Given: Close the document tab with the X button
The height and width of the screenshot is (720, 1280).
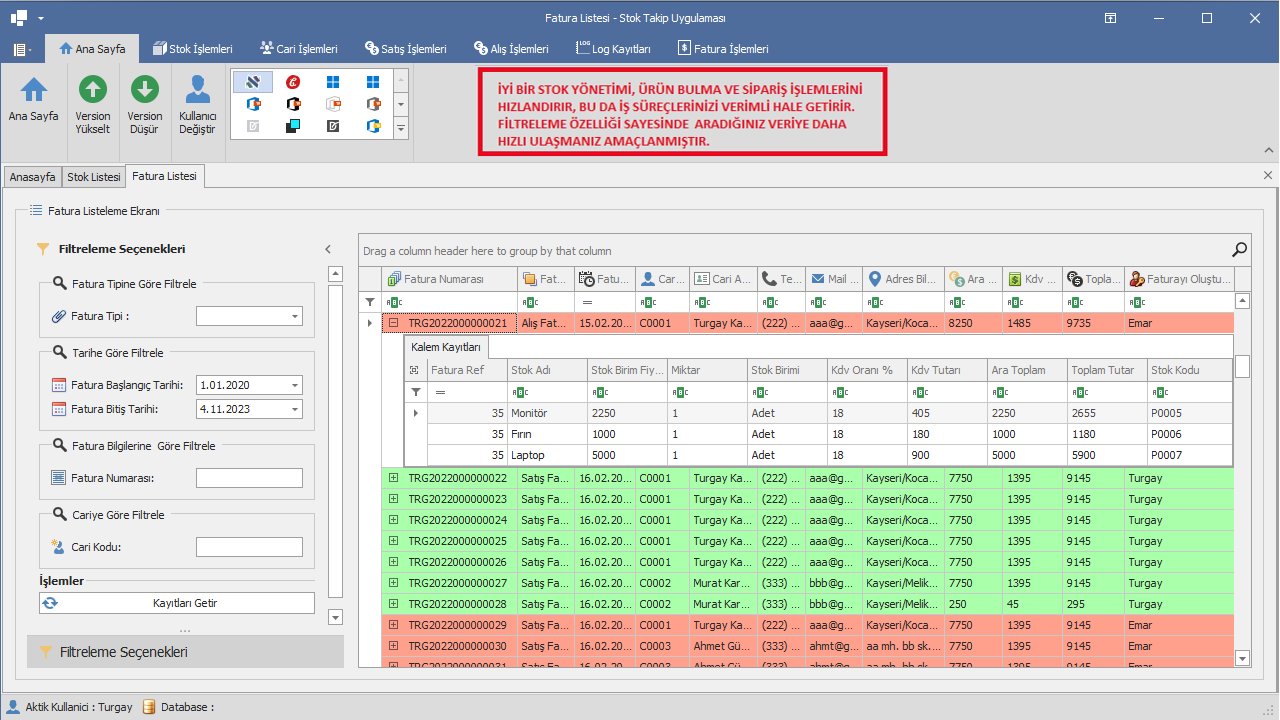Looking at the screenshot, I should click(1268, 176).
